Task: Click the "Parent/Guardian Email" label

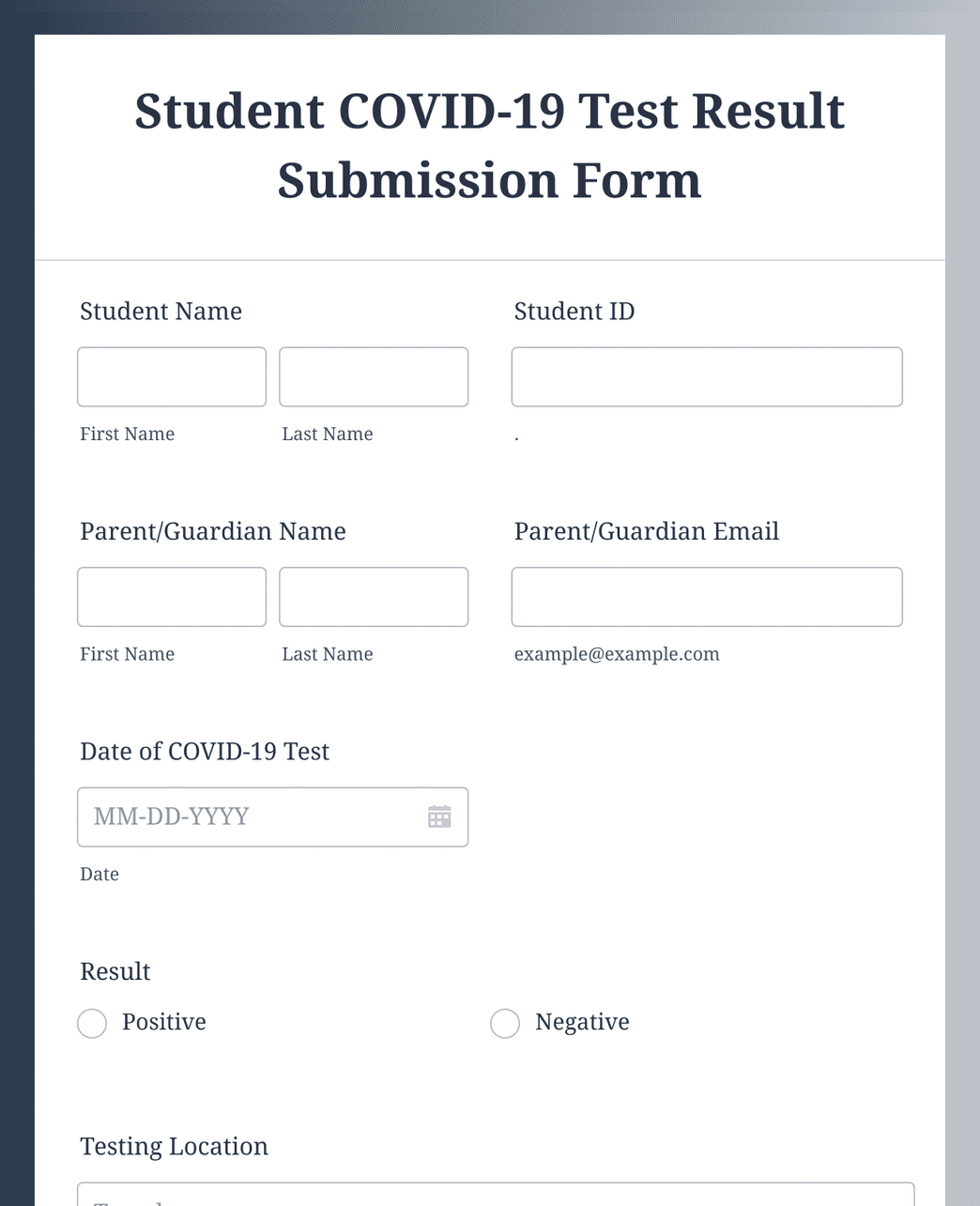Action: point(647,531)
